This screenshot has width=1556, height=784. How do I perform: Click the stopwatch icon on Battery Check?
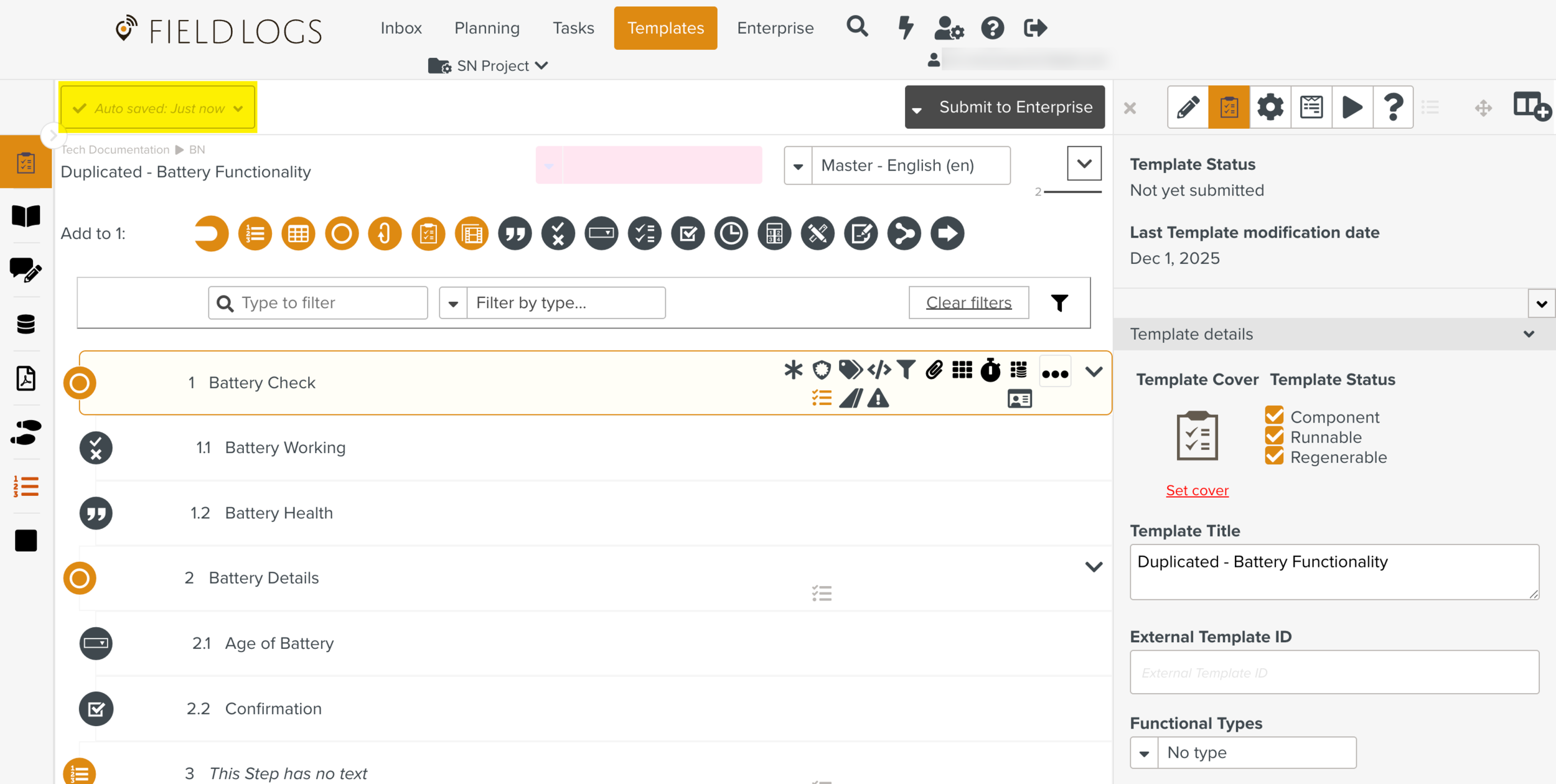990,370
